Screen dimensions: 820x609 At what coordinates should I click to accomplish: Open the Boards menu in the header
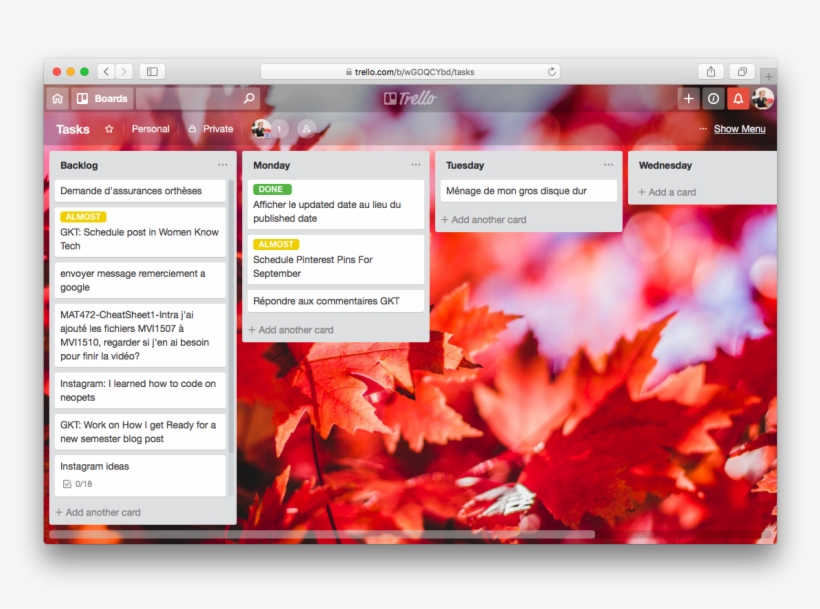(103, 98)
